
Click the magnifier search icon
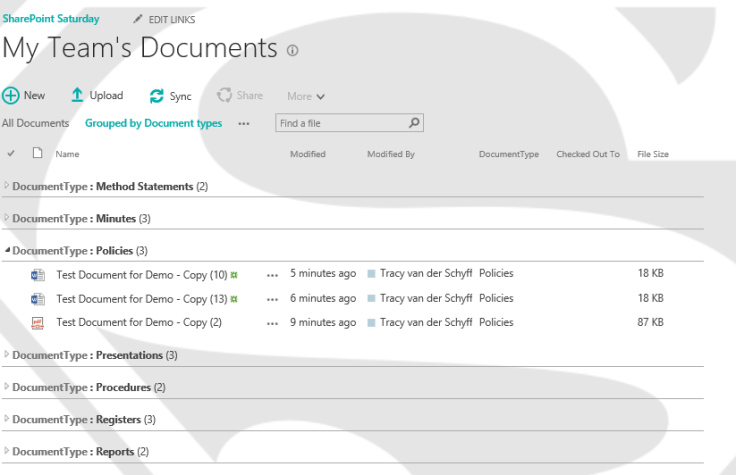tap(415, 123)
